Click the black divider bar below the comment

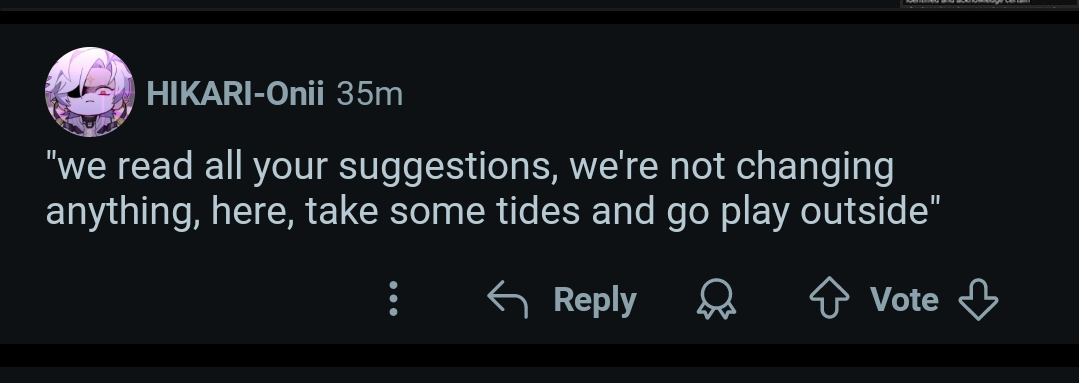[x=540, y=355]
